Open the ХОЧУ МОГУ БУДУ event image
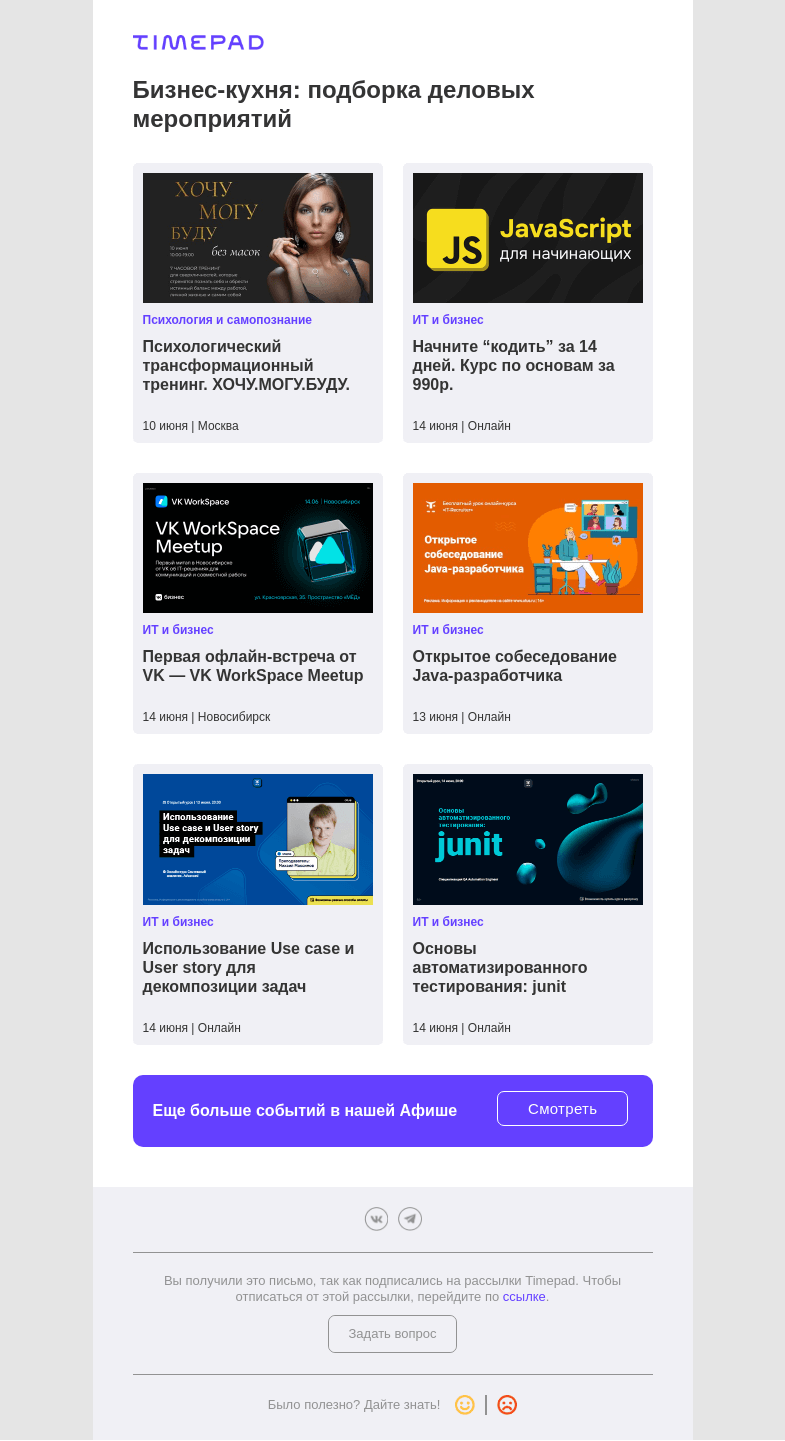Image resolution: width=785 pixels, height=1441 pixels. (x=258, y=238)
